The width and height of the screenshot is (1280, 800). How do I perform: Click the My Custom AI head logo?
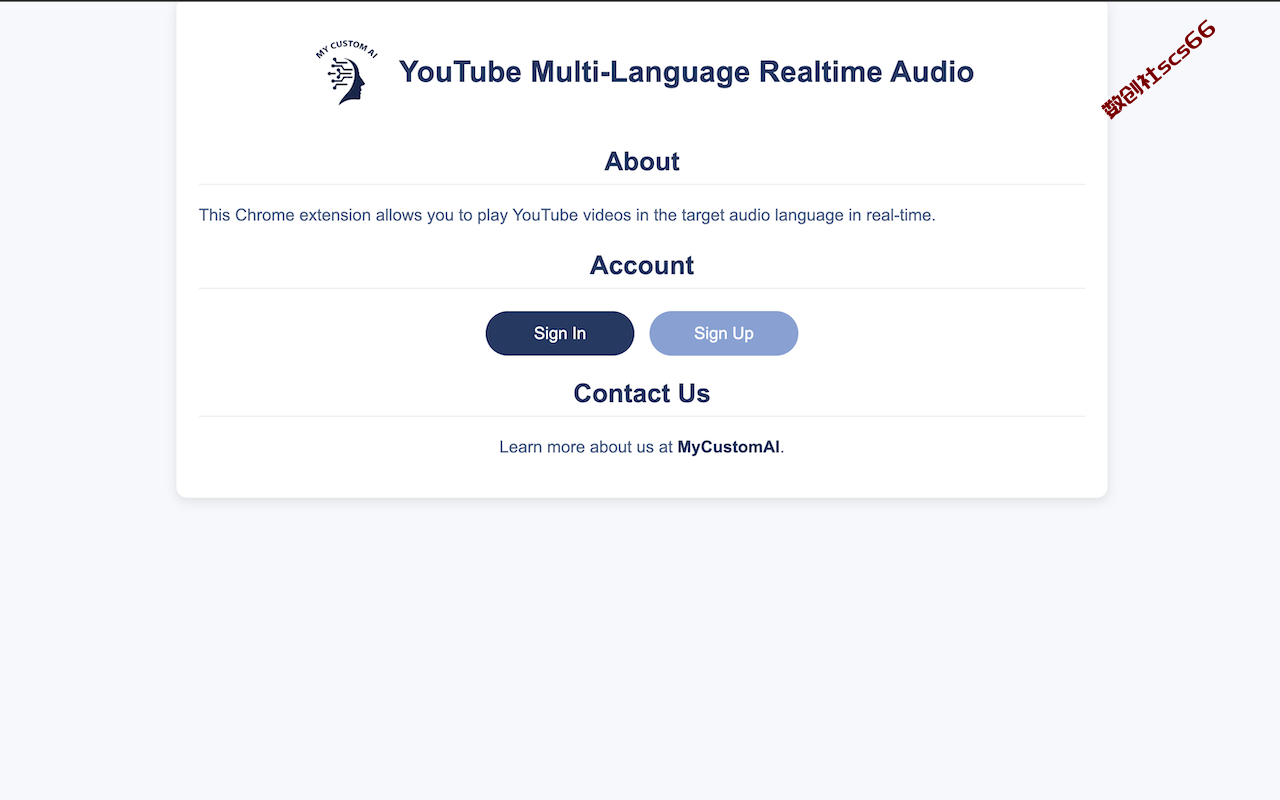(346, 73)
